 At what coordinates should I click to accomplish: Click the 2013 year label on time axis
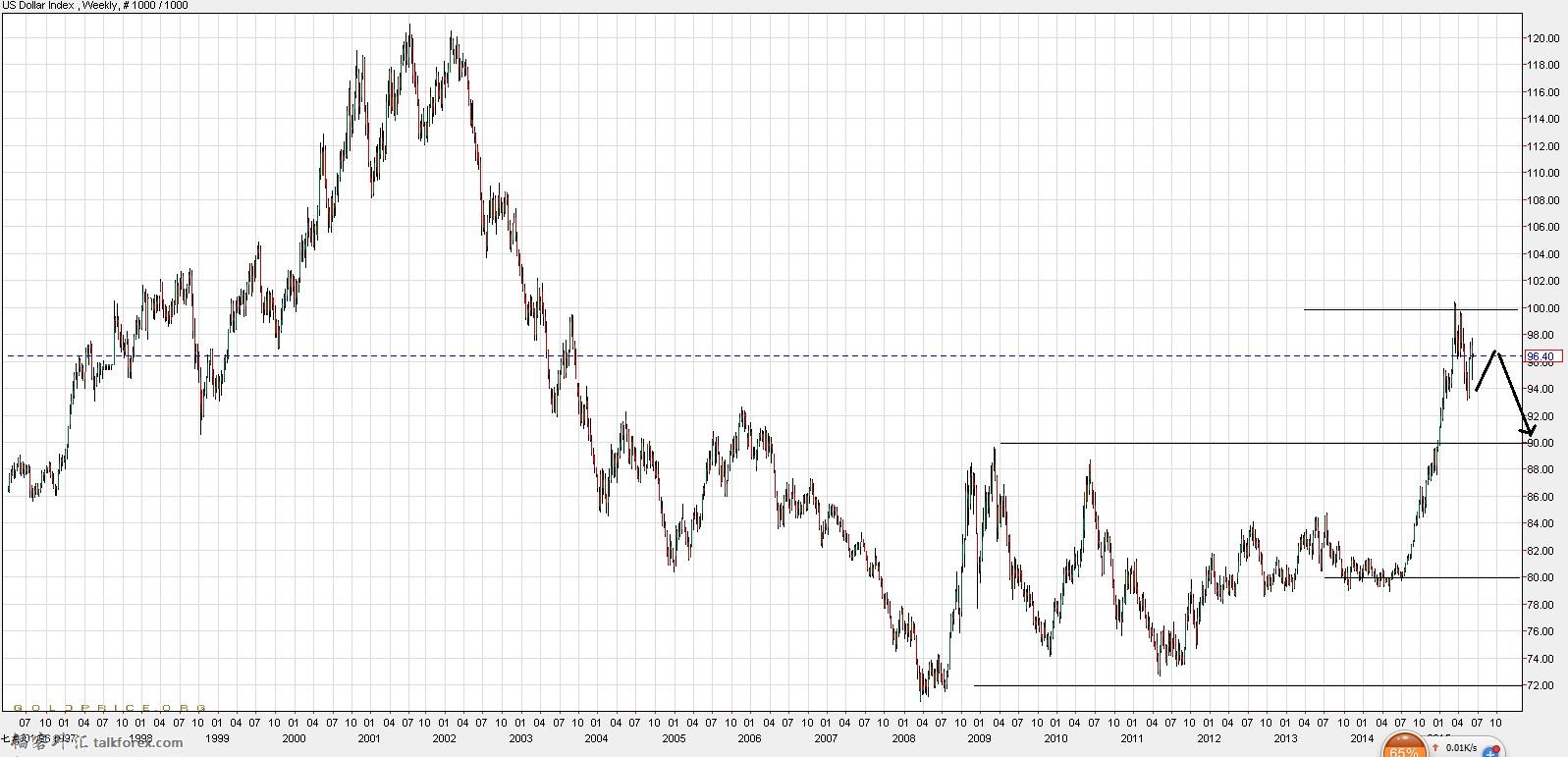point(1285,738)
